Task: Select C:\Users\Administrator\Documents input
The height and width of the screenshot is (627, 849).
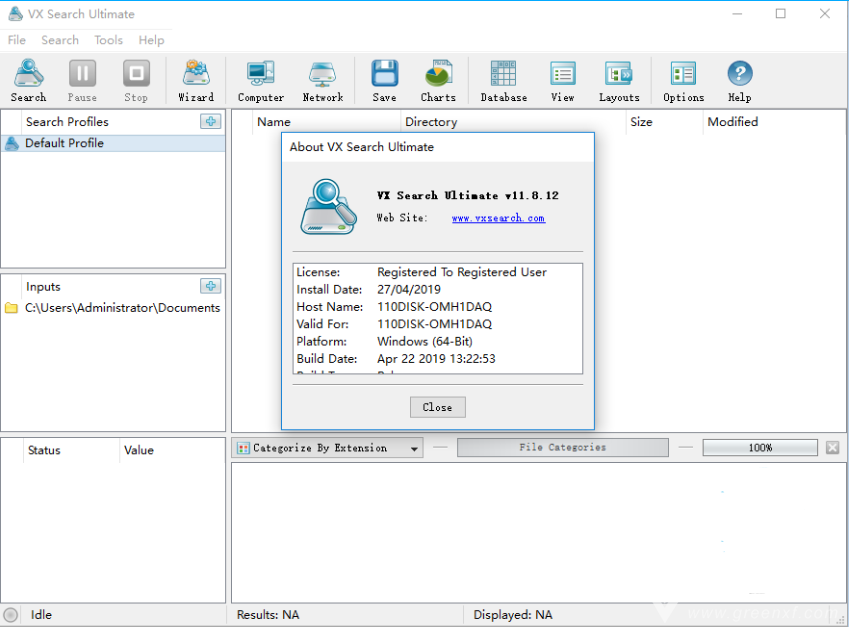Action: (113, 308)
